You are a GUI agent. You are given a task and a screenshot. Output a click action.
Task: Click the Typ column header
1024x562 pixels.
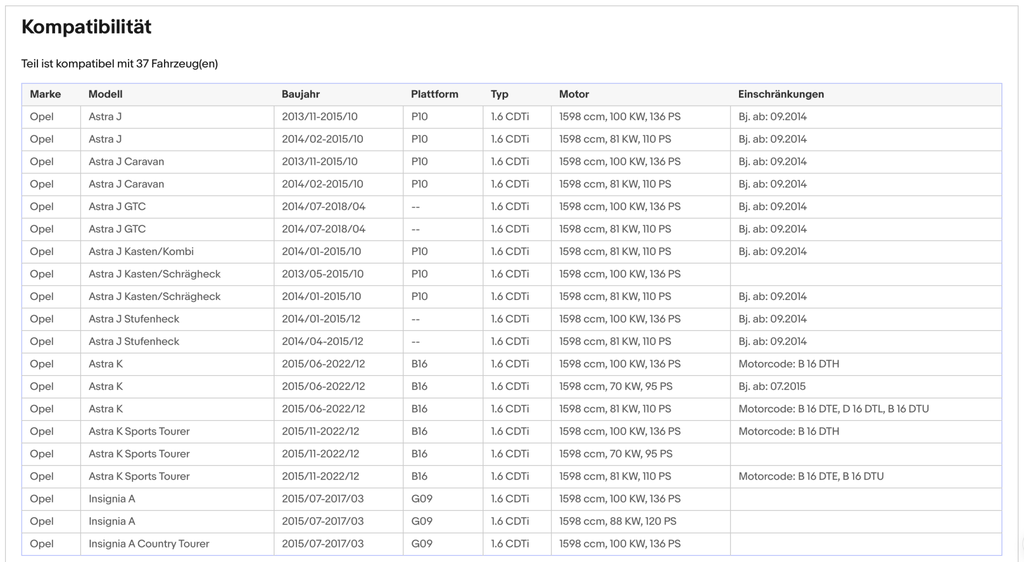(x=499, y=94)
